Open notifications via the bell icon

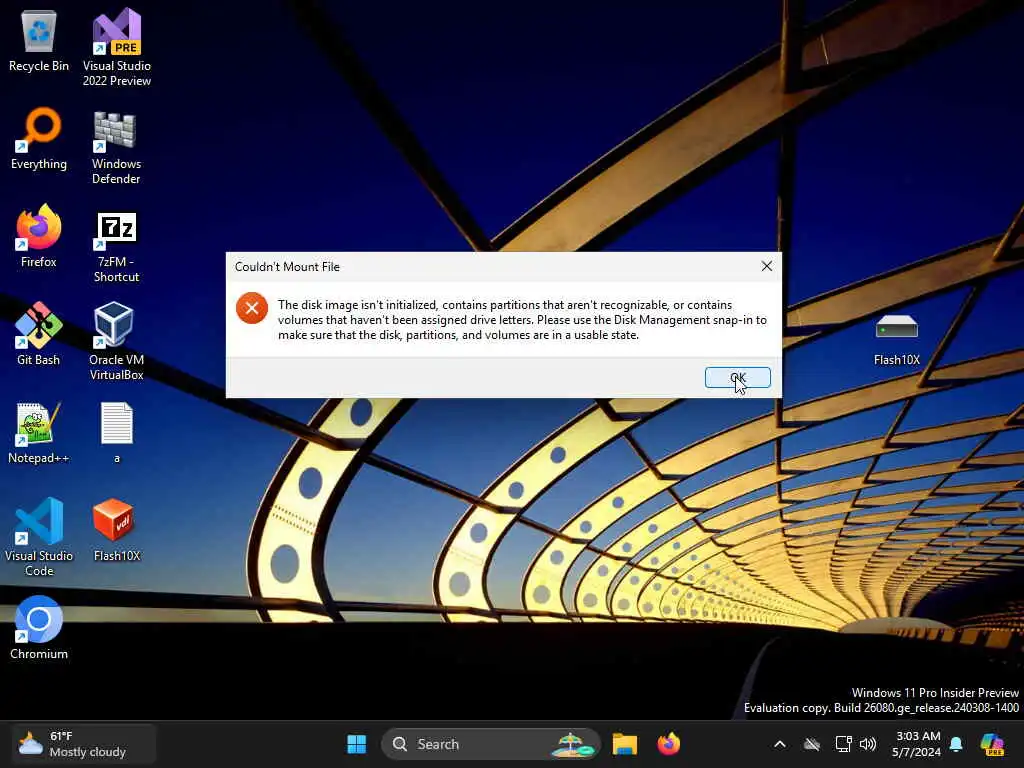click(x=956, y=744)
